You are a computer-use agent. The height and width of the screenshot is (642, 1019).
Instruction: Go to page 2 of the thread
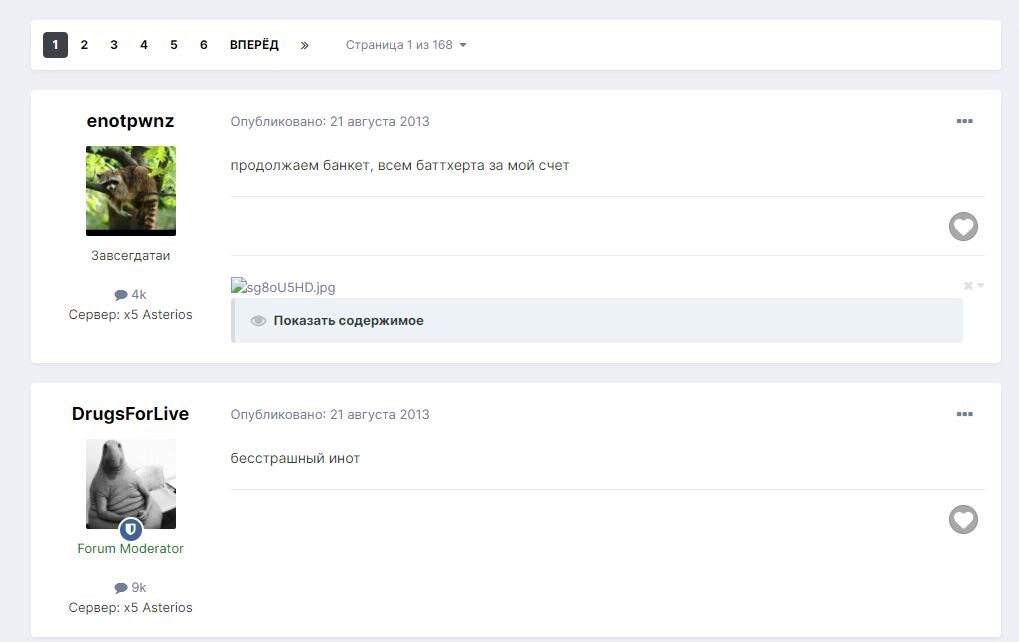tap(84, 45)
